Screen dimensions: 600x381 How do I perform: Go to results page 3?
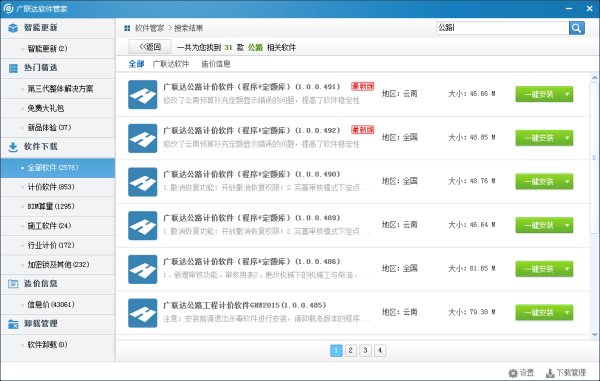tap(365, 350)
